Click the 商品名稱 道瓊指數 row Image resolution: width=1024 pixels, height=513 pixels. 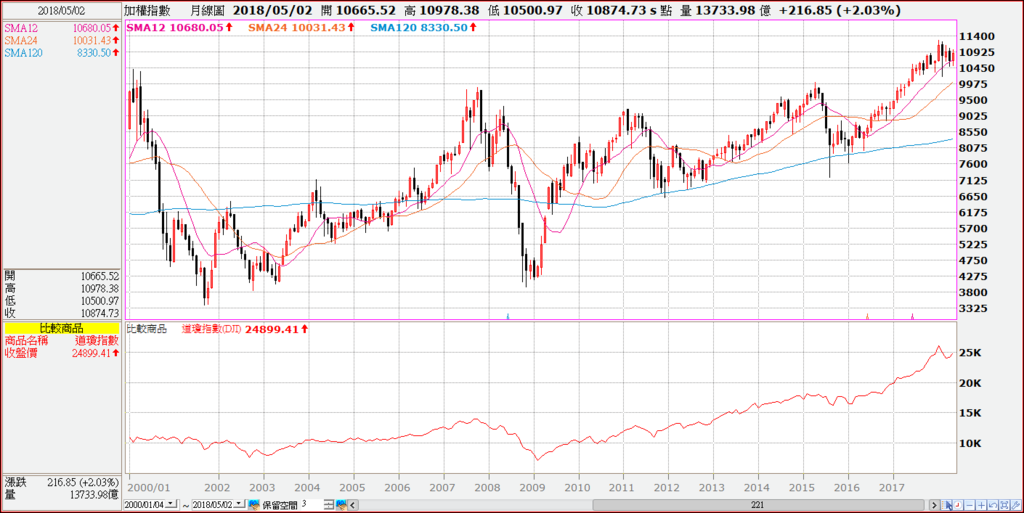point(61,341)
